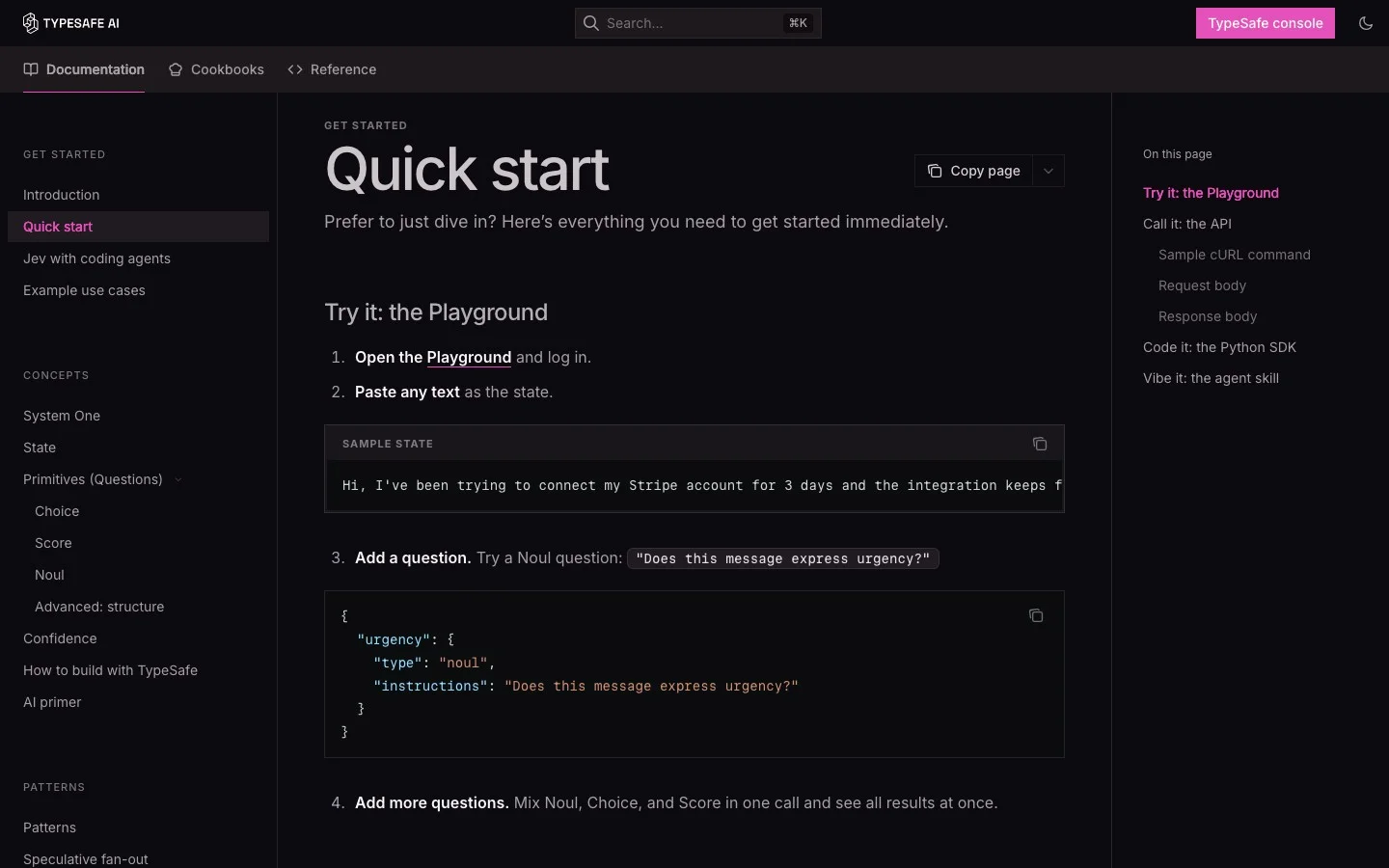The image size is (1389, 868).
Task: Jump to Sample cURL command section
Action: click(1235, 255)
